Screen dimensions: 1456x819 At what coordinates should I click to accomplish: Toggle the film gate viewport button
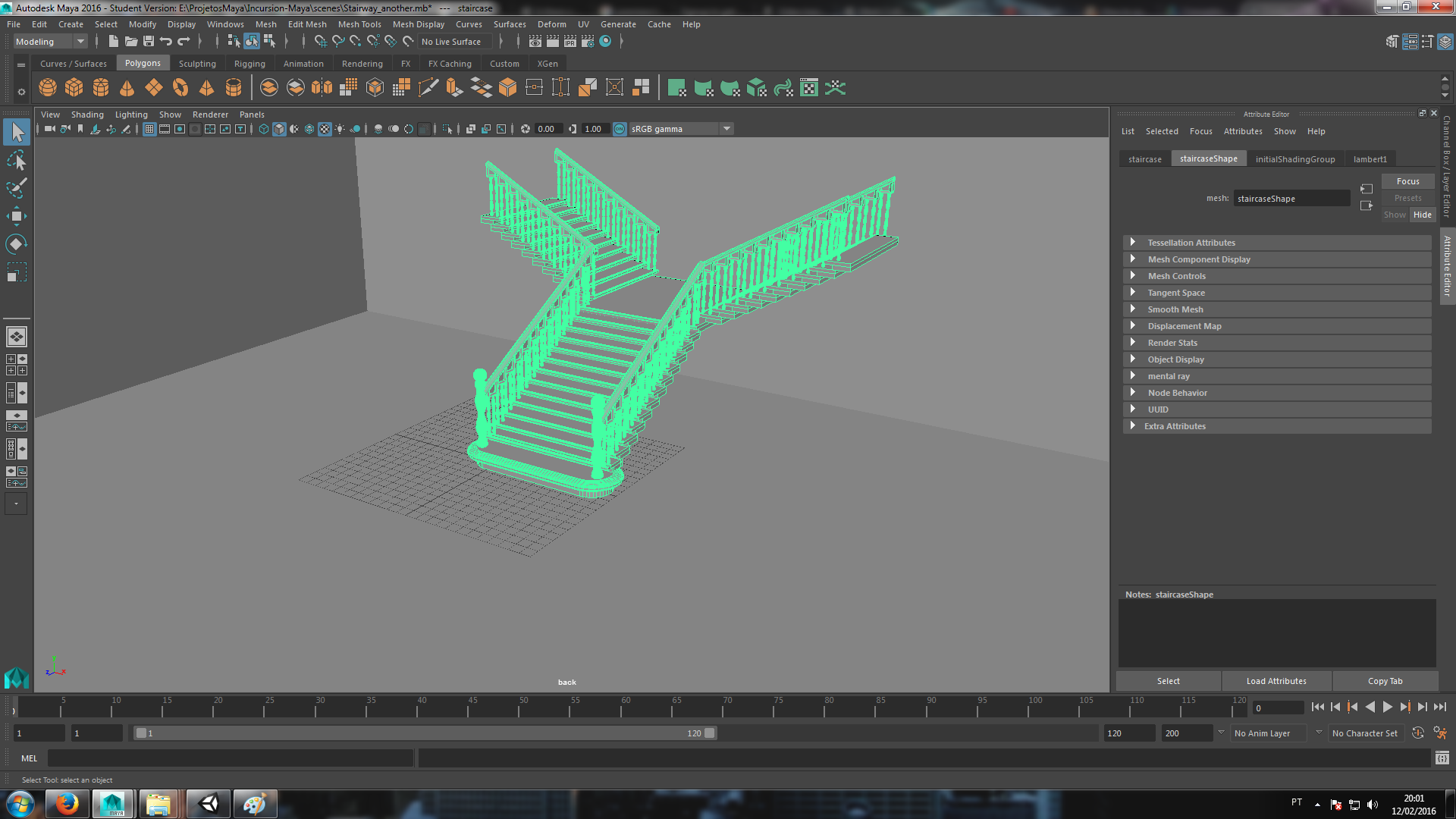165,129
